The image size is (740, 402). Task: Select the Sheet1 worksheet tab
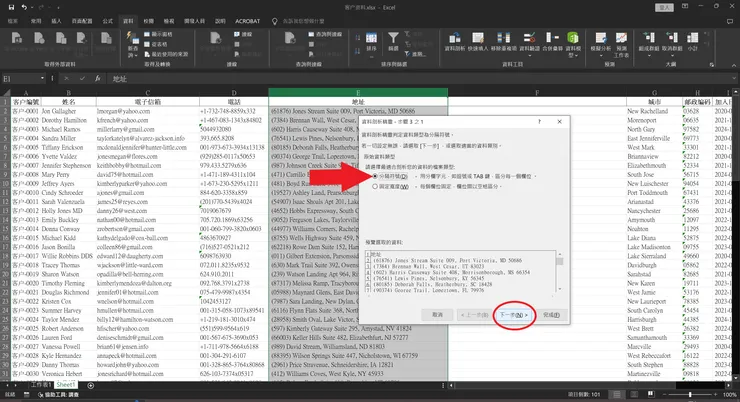(66, 384)
